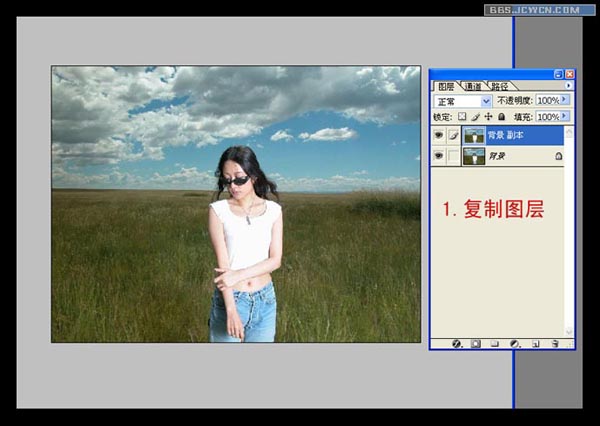Screen dimensions: 600x426
Task: Expand the 填充 fill slider arrow
Action: [566, 117]
